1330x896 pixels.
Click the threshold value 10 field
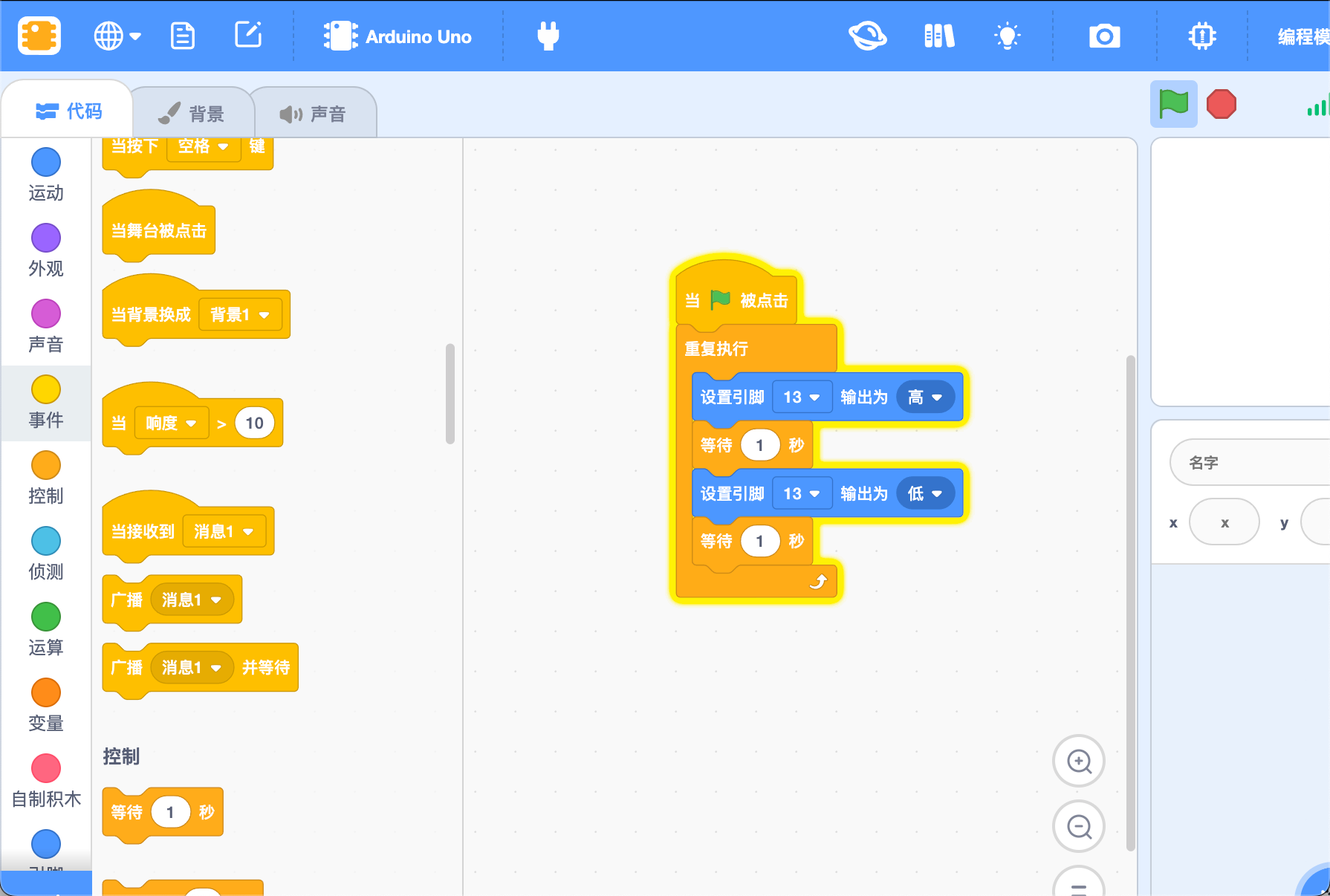point(254,423)
